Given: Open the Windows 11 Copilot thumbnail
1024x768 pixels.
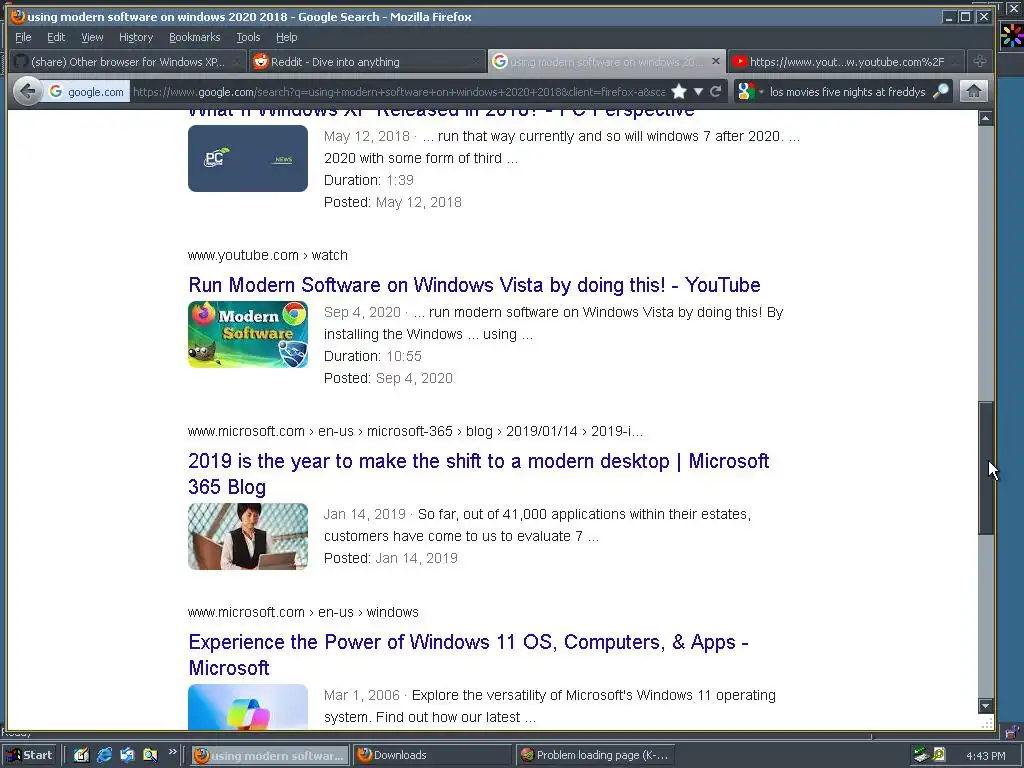Looking at the screenshot, I should (248, 707).
